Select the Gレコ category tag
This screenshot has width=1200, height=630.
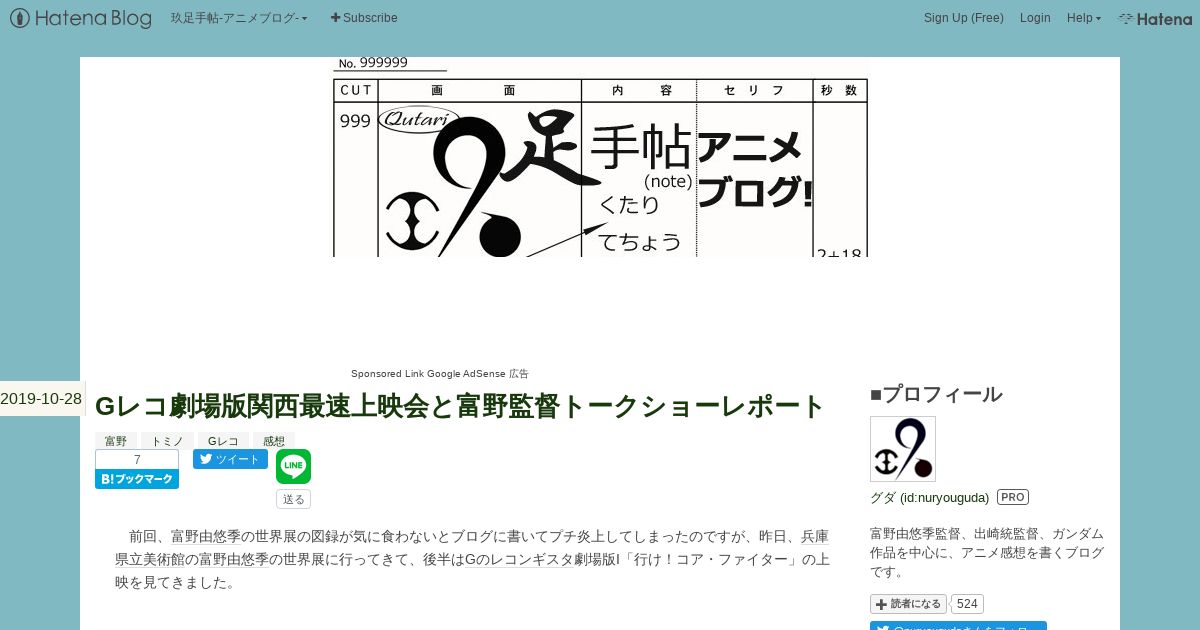[x=223, y=440]
